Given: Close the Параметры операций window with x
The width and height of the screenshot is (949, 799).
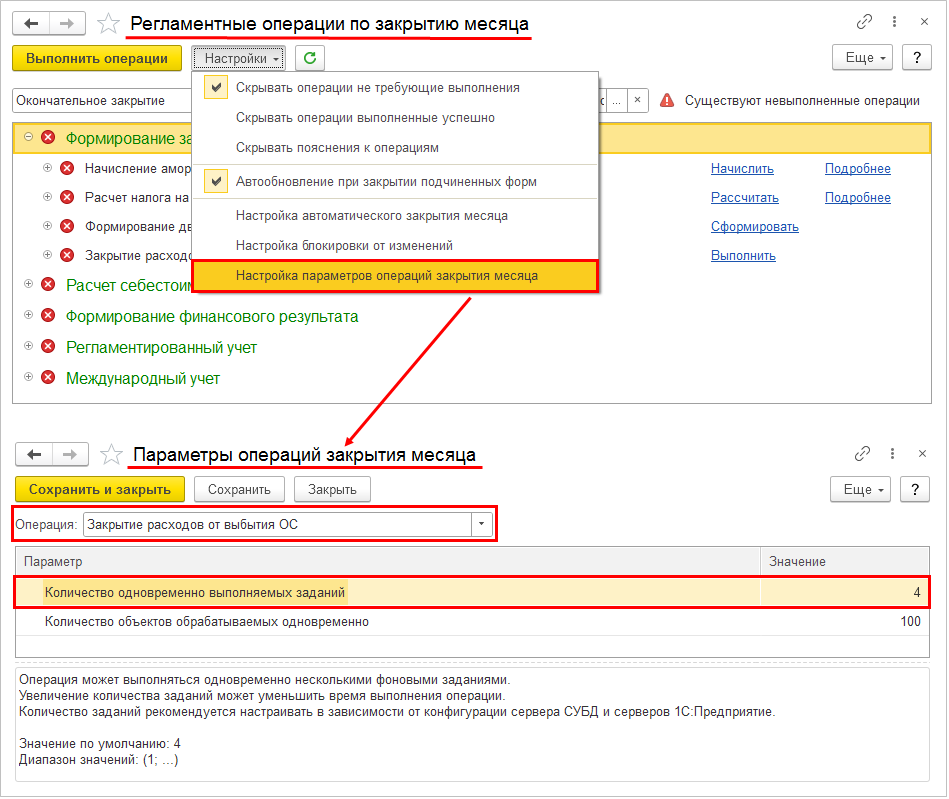Looking at the screenshot, I should pos(922,453).
